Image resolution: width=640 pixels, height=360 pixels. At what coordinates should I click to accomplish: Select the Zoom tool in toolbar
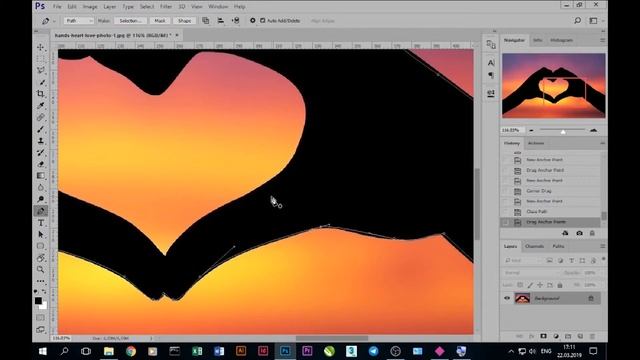click(40, 269)
